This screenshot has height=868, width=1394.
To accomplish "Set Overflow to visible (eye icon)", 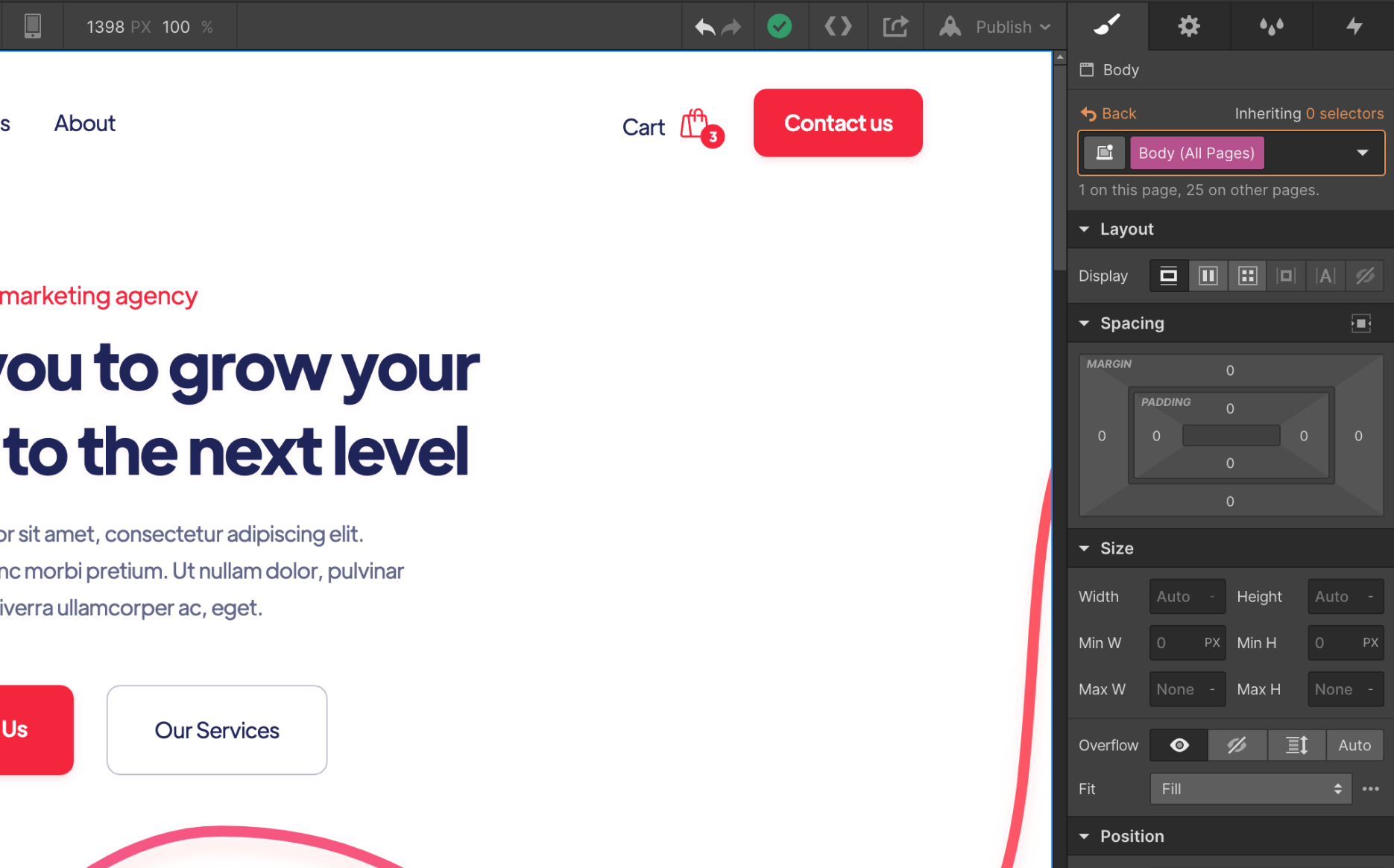I will (x=1179, y=744).
